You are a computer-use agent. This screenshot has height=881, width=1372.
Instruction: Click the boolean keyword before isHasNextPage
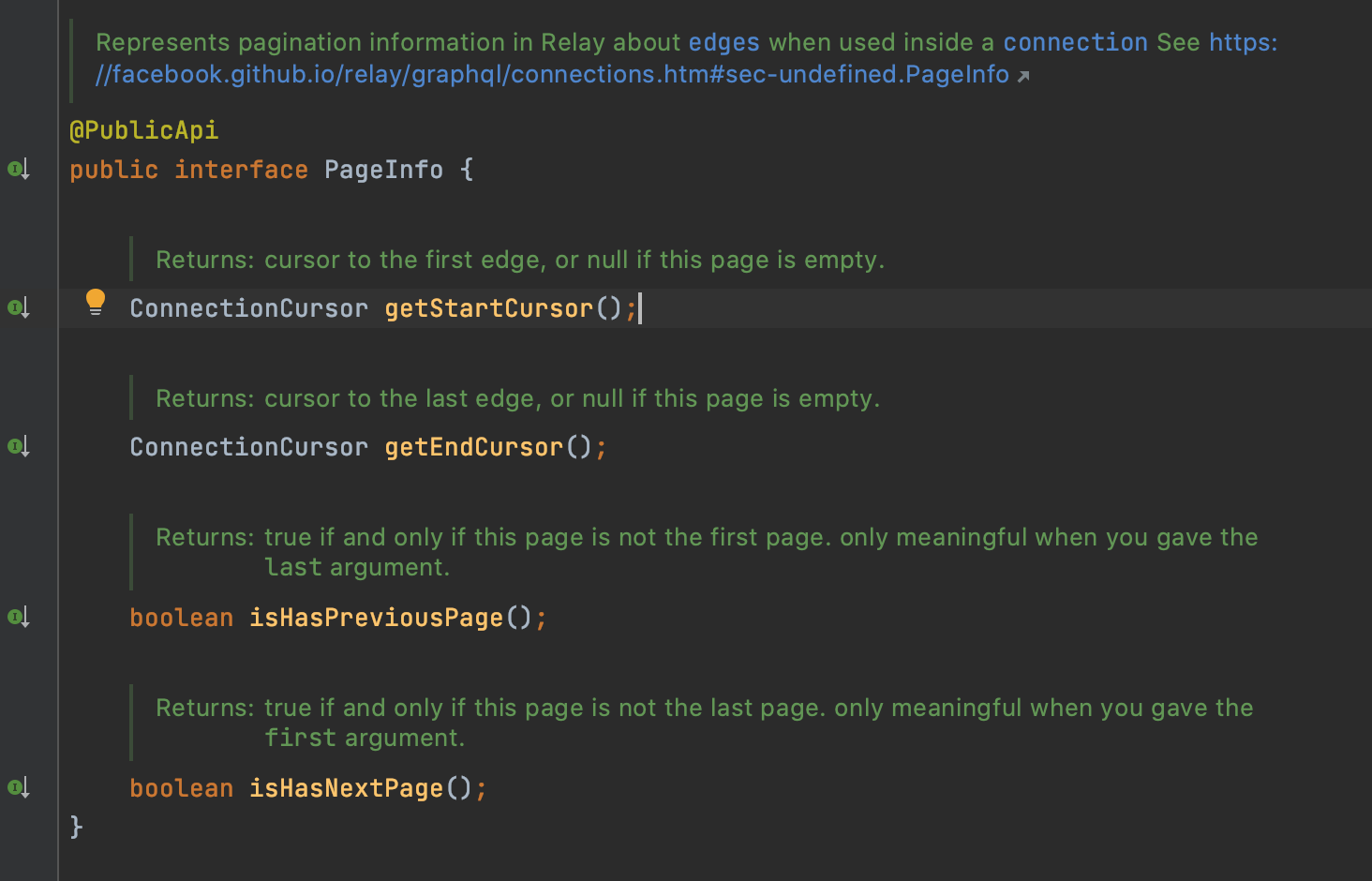coord(181,787)
